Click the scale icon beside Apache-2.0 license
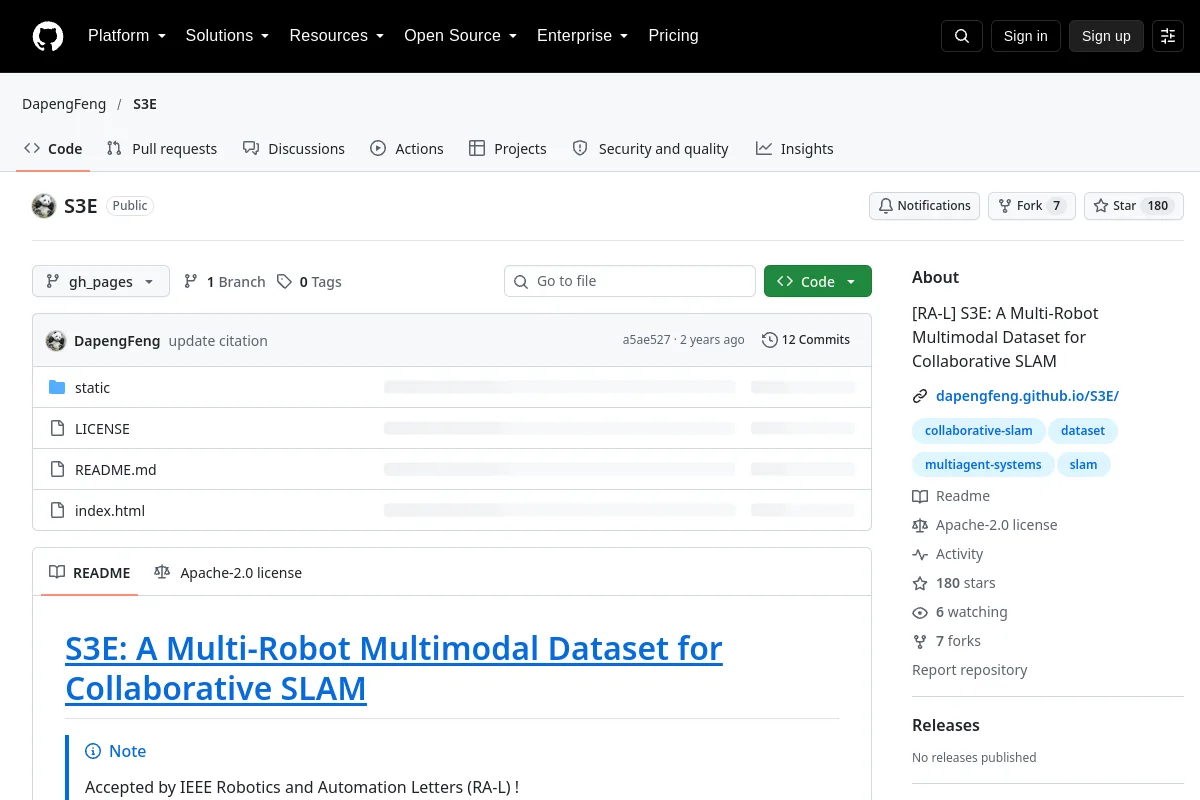 pyautogui.click(x=920, y=525)
